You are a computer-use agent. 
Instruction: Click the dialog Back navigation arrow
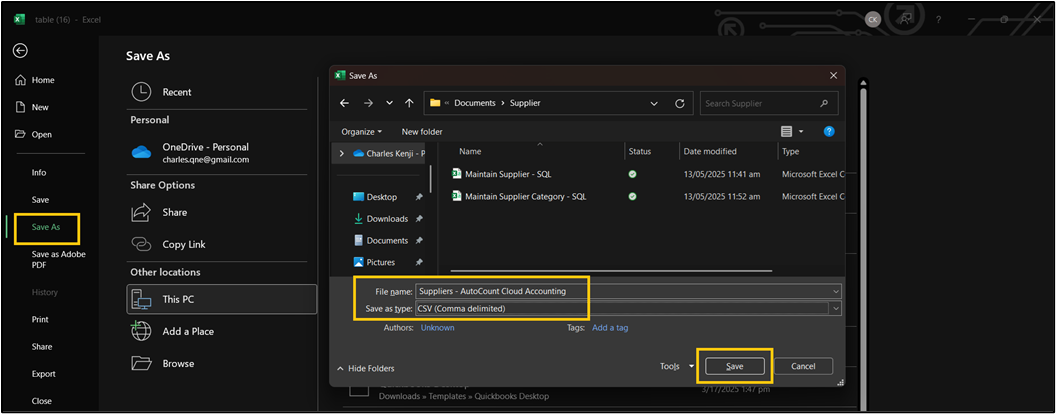pos(344,103)
